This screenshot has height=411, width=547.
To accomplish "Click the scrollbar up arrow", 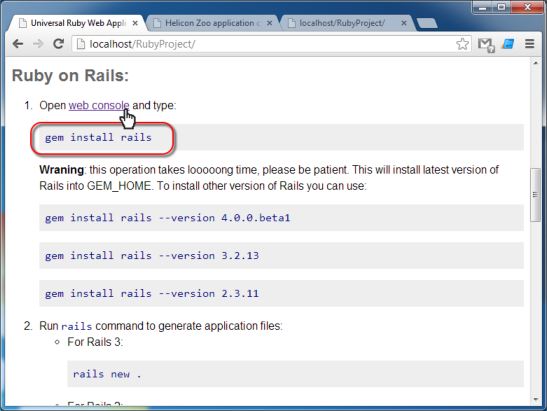I will click(535, 63).
